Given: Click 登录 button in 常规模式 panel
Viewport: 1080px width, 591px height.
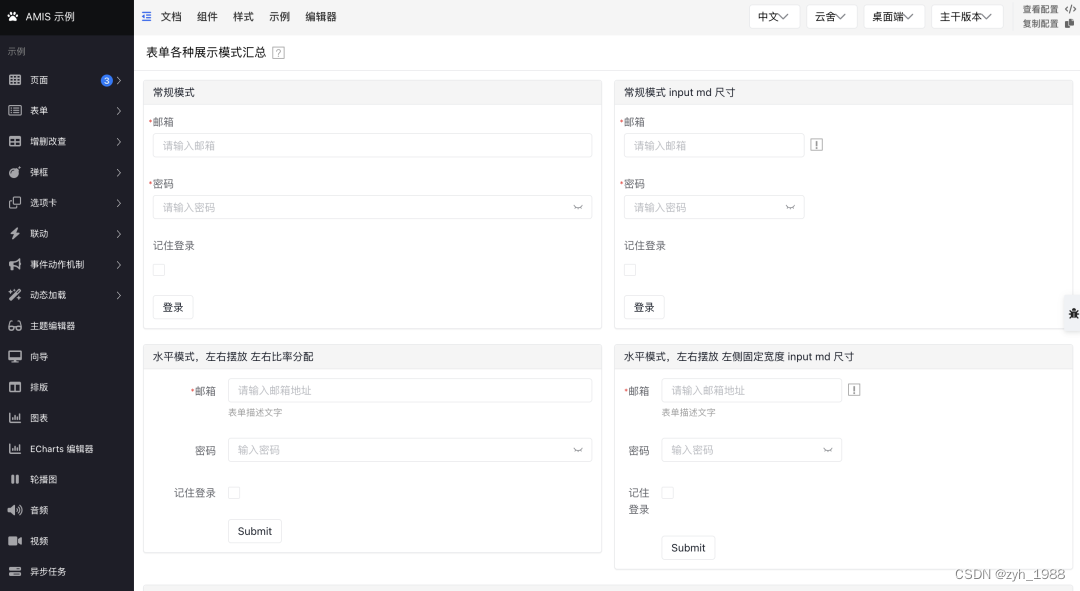Looking at the screenshot, I should tap(173, 307).
